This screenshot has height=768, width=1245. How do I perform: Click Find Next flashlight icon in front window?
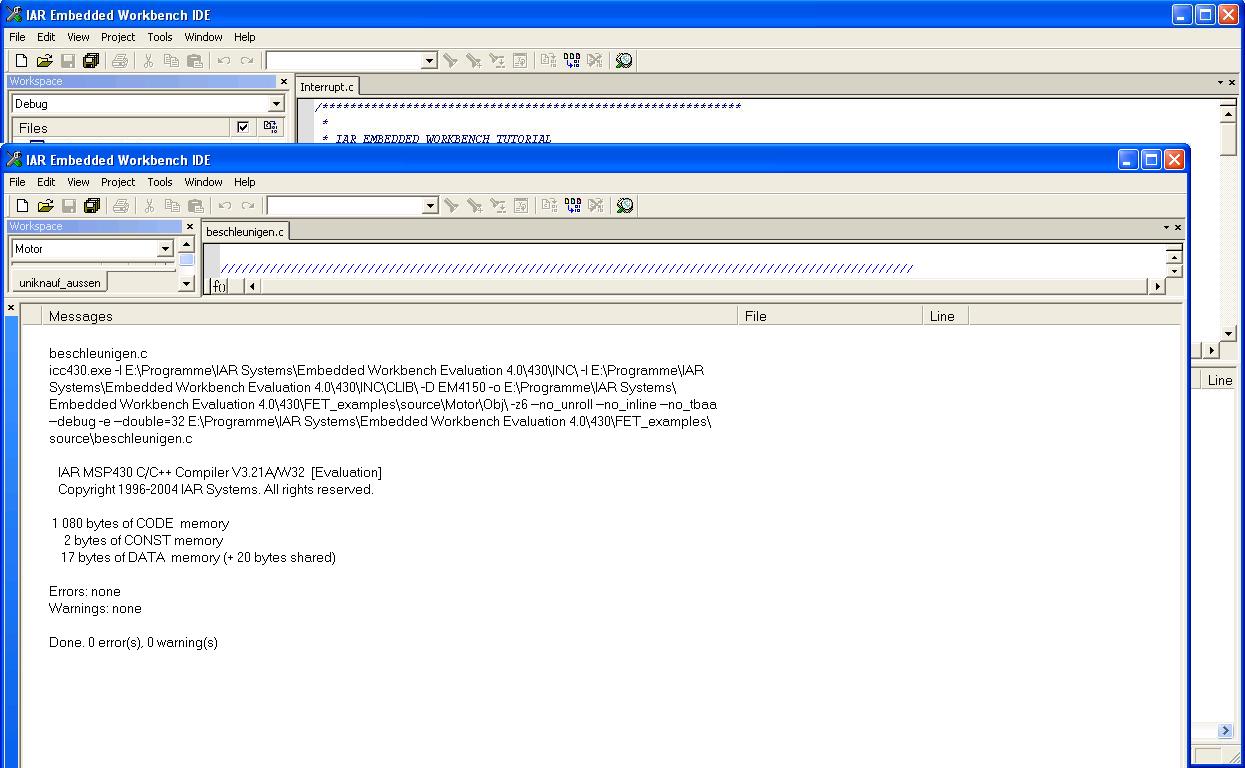(451, 206)
